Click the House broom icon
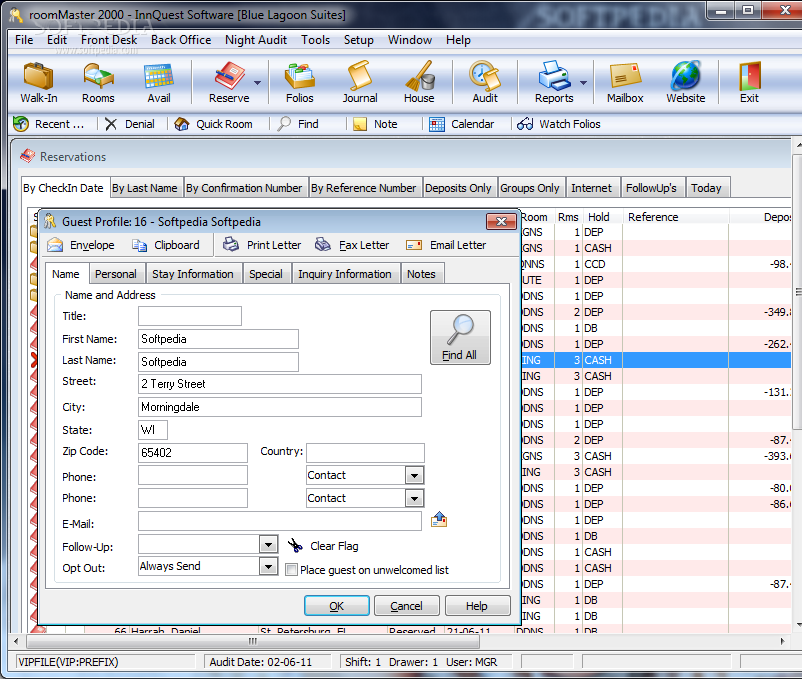Image resolution: width=802 pixels, height=679 pixels. tap(419, 82)
